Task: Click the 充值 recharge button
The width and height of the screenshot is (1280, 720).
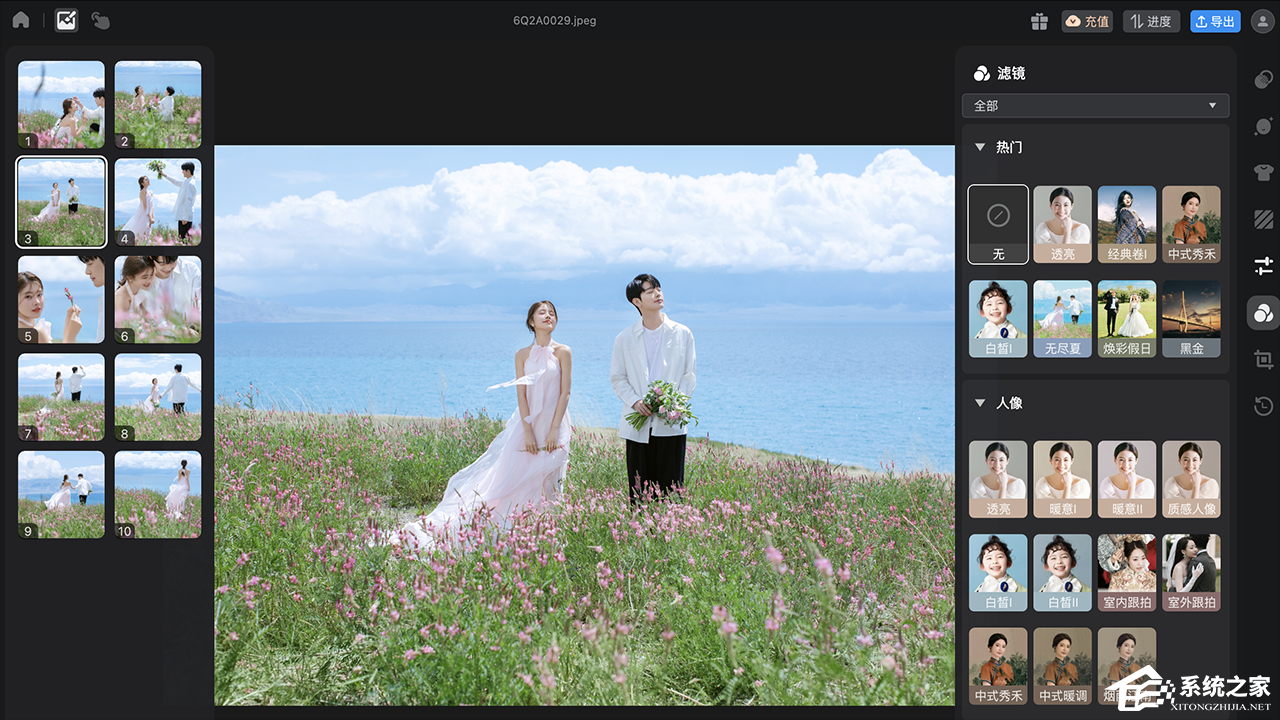Action: click(x=1087, y=21)
